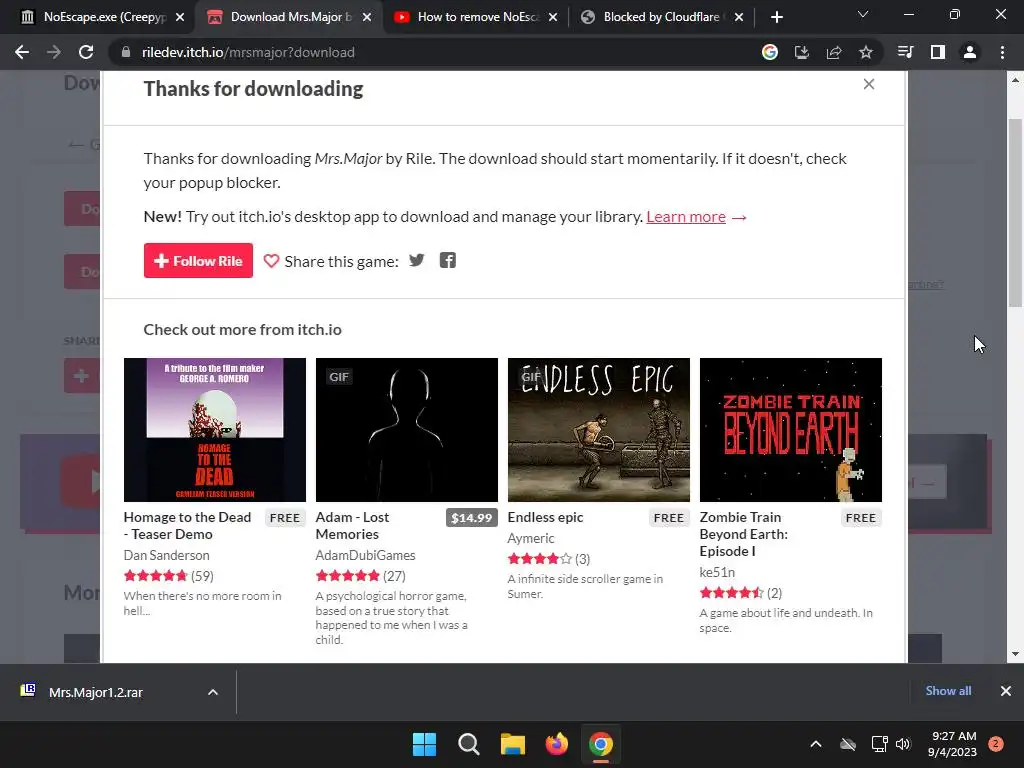The image size is (1024, 768).
Task: Open Adam - Lost Memories title link
Action: tap(352, 526)
